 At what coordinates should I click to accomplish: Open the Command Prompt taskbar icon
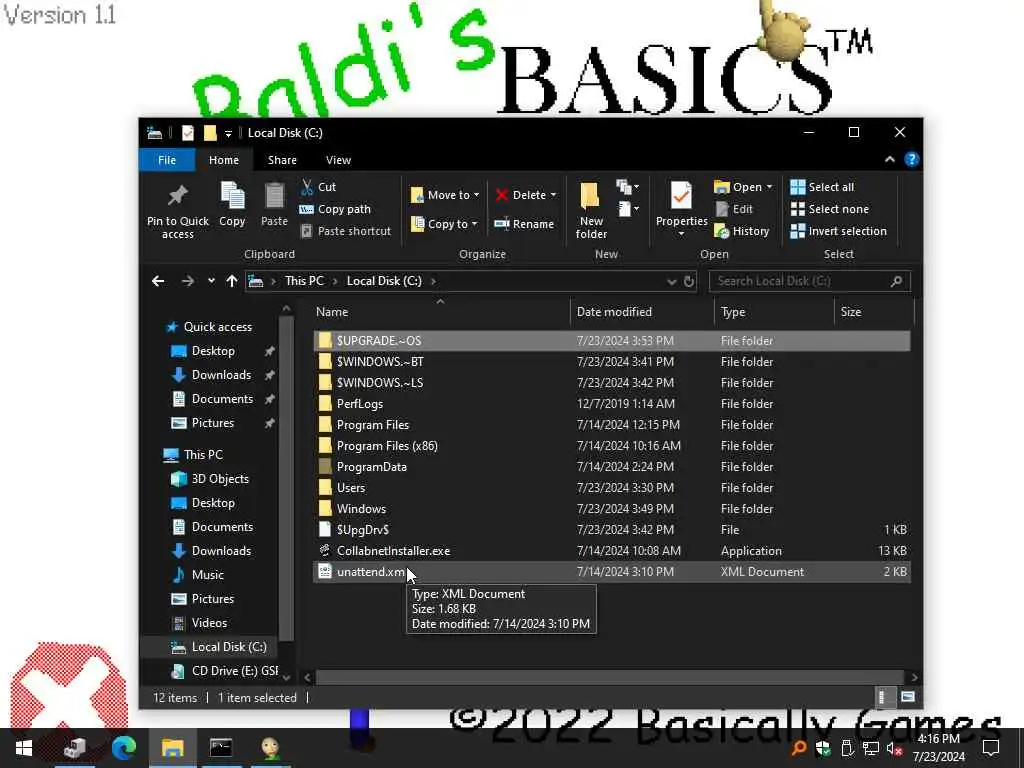221,748
